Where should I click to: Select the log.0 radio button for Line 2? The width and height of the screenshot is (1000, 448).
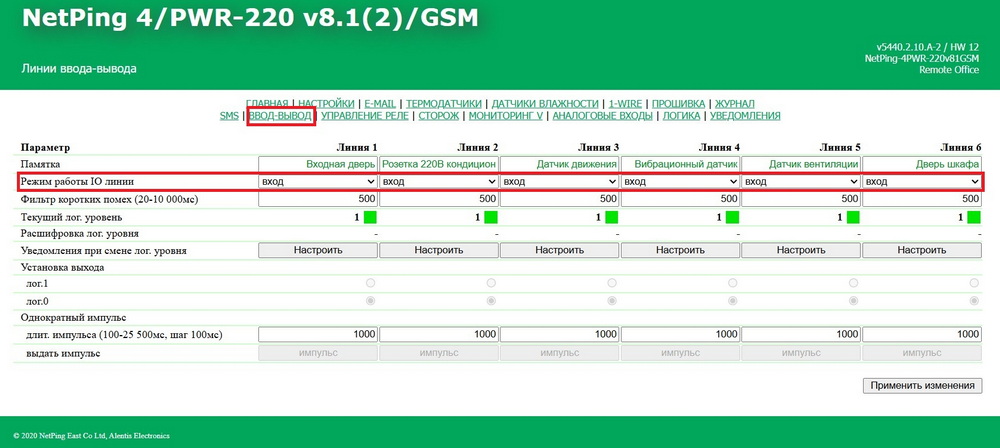(491, 300)
